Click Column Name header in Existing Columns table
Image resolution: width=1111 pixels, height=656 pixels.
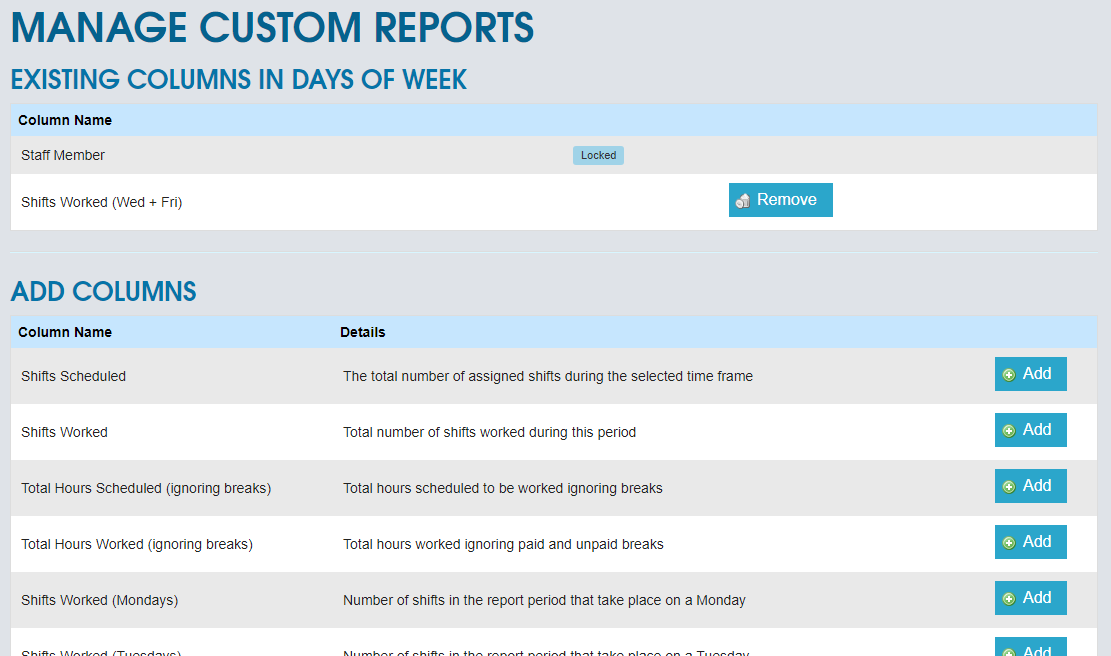(x=65, y=120)
